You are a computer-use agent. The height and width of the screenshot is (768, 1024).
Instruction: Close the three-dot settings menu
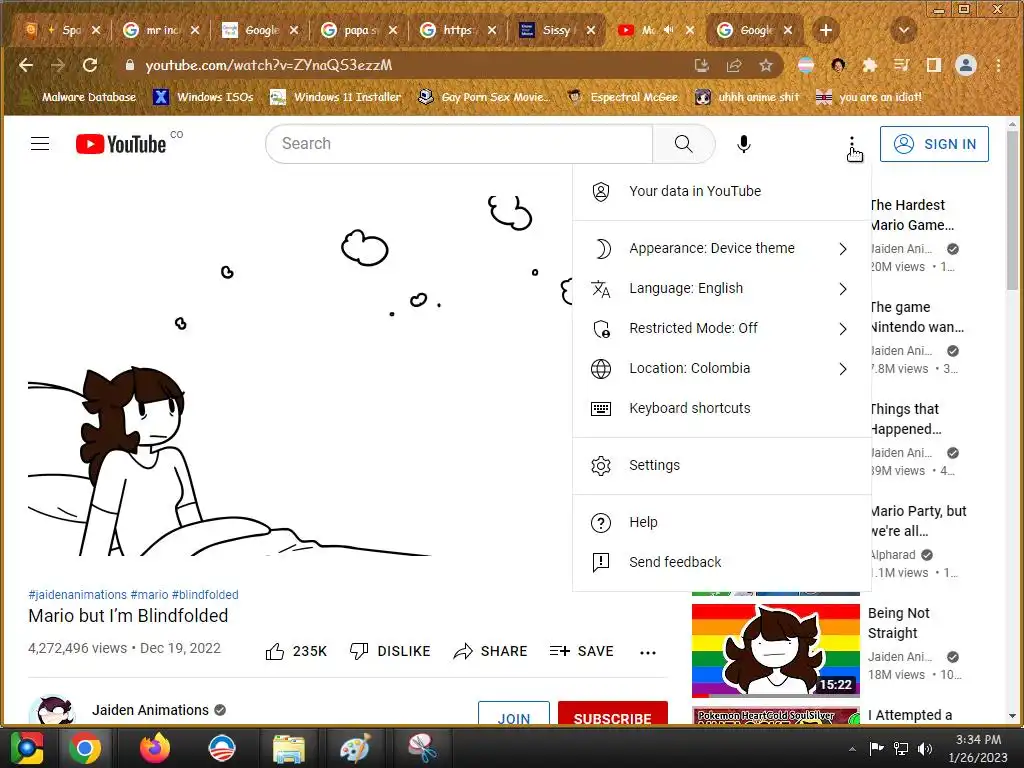click(x=852, y=144)
